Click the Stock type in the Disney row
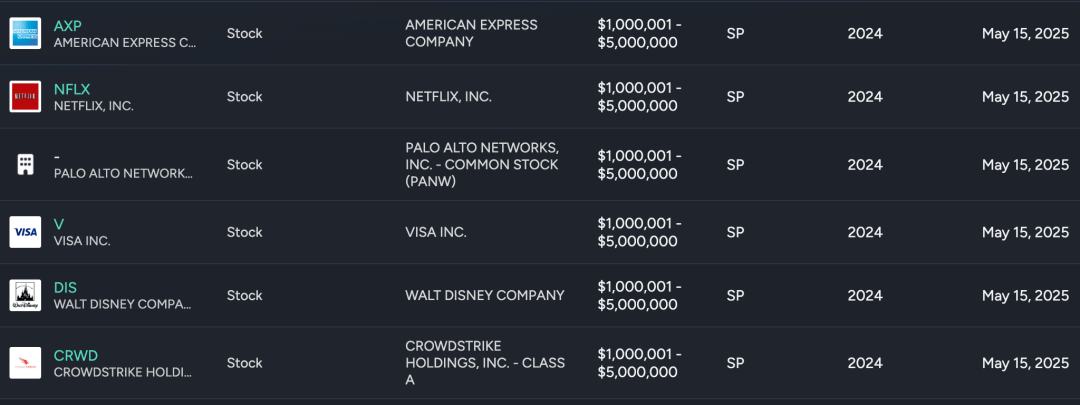Image resolution: width=1080 pixels, height=405 pixels. pyautogui.click(x=245, y=295)
